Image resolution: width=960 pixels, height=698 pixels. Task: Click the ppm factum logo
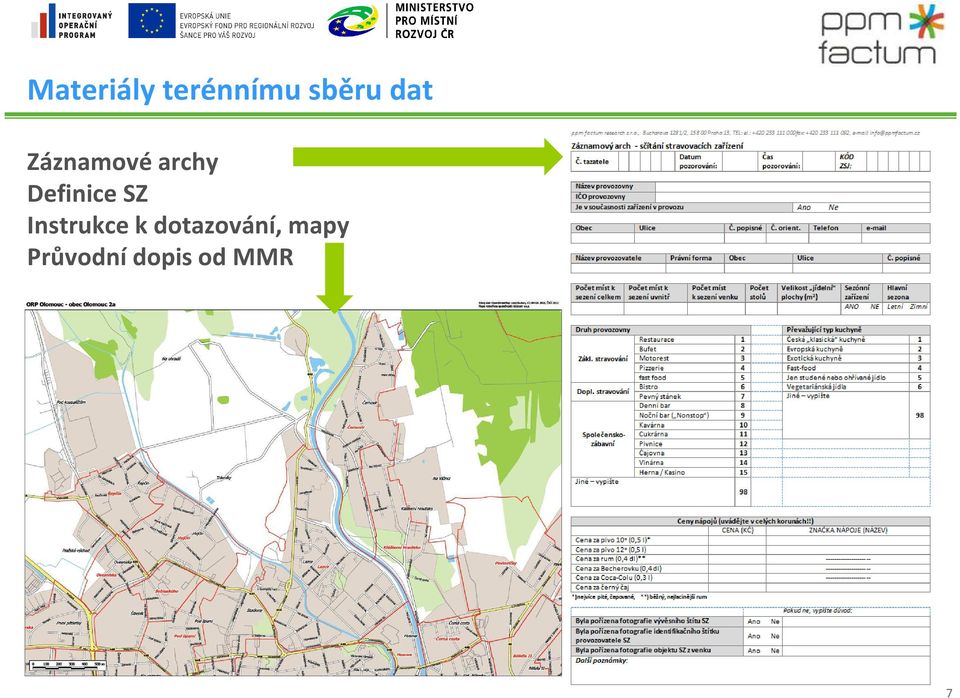(x=877, y=34)
